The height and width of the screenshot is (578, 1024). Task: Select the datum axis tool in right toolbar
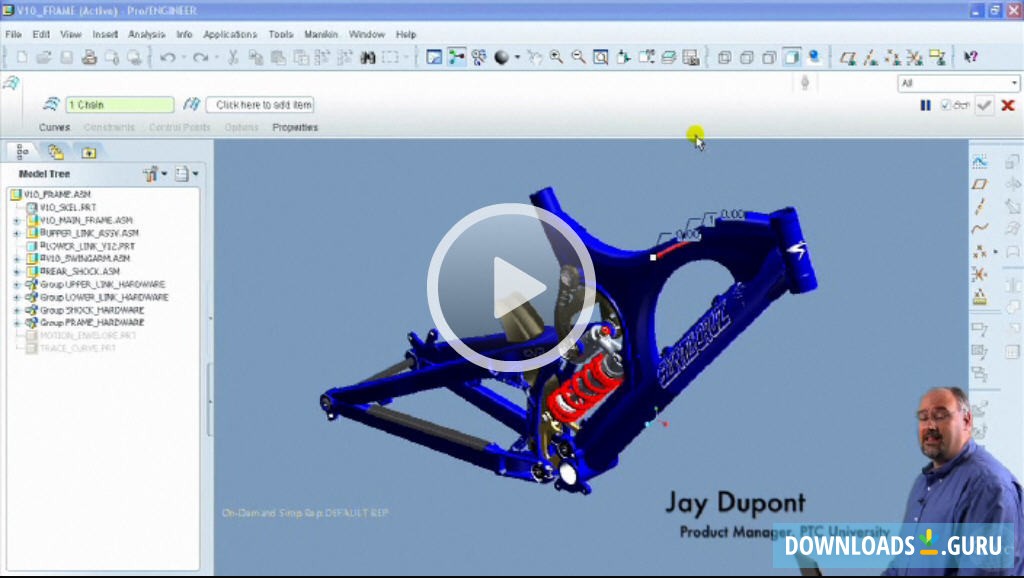979,207
